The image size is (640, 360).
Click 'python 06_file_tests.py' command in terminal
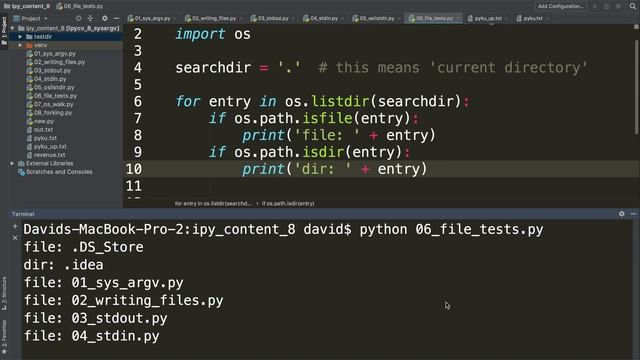pos(451,229)
